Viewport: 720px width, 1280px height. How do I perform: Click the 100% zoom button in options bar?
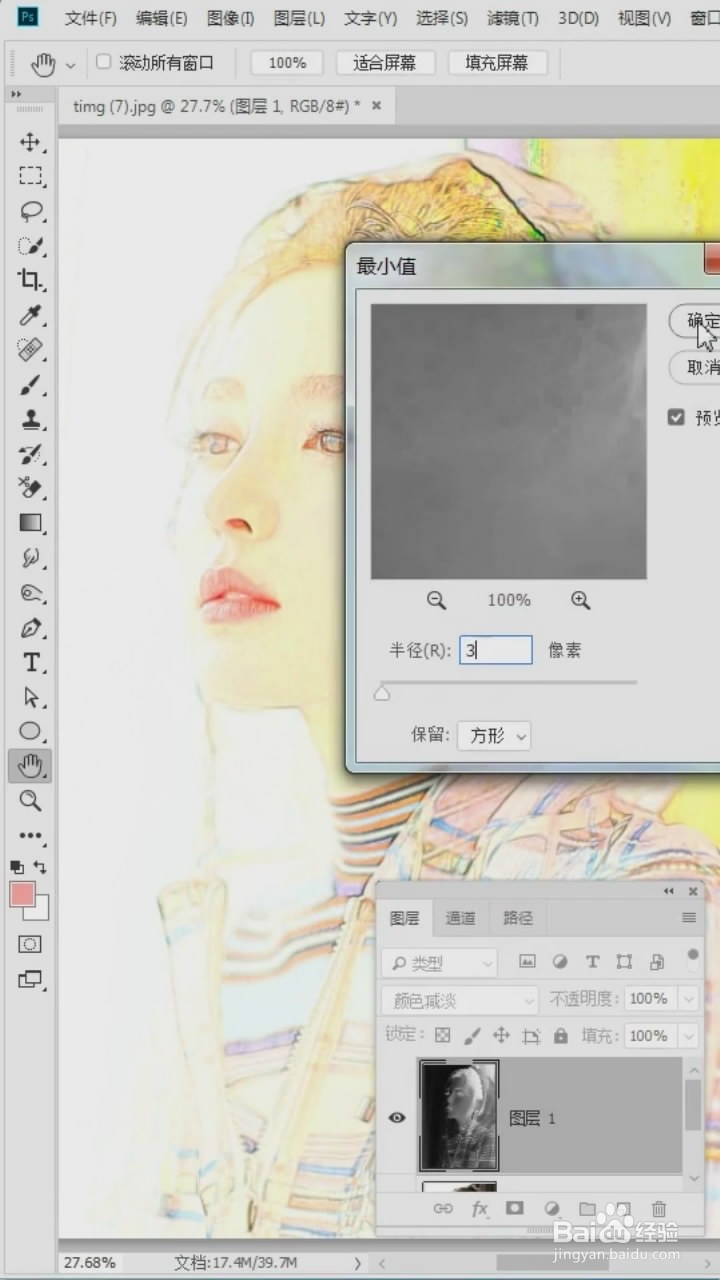click(287, 63)
